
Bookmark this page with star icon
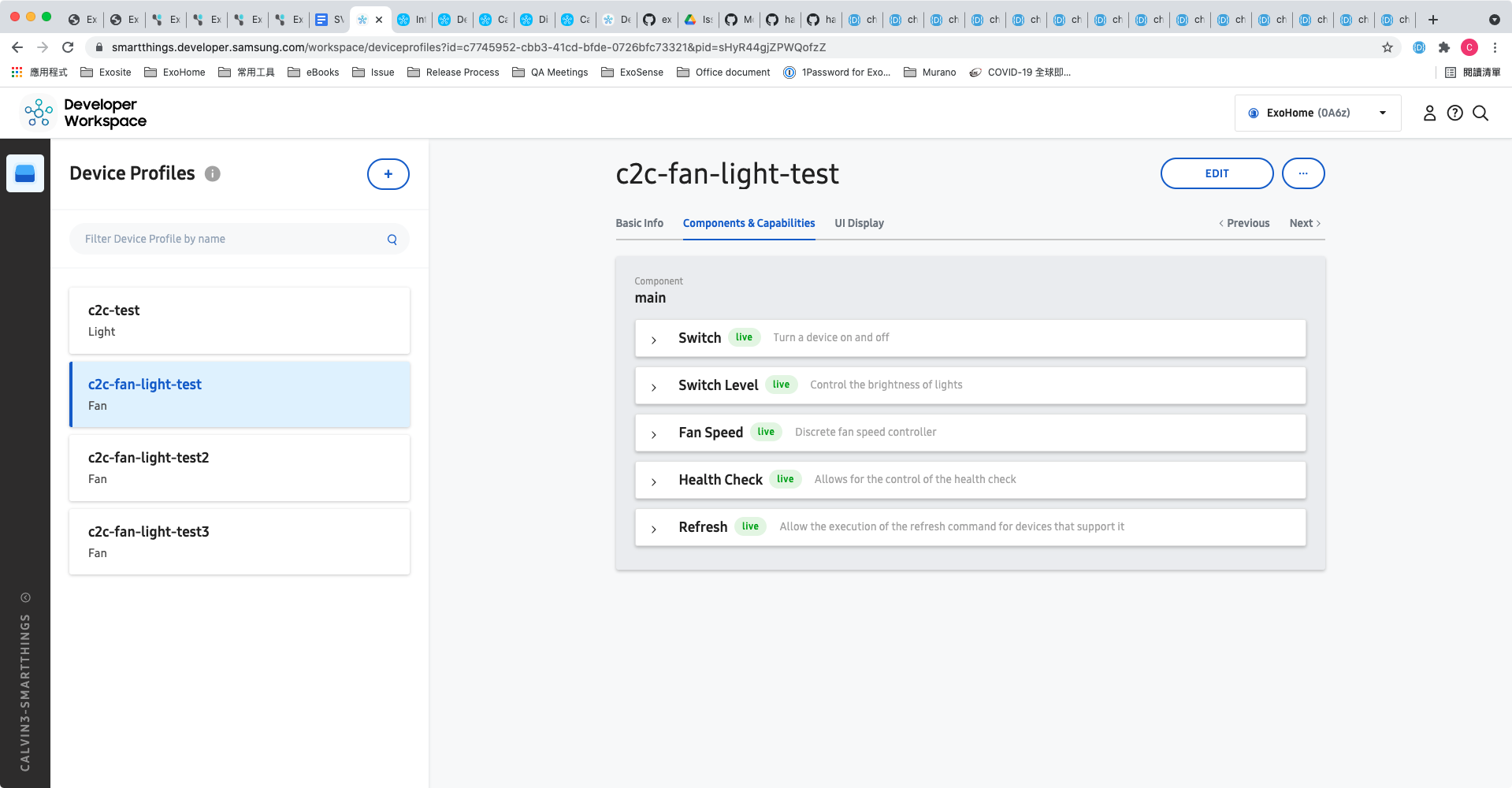tap(1388, 47)
